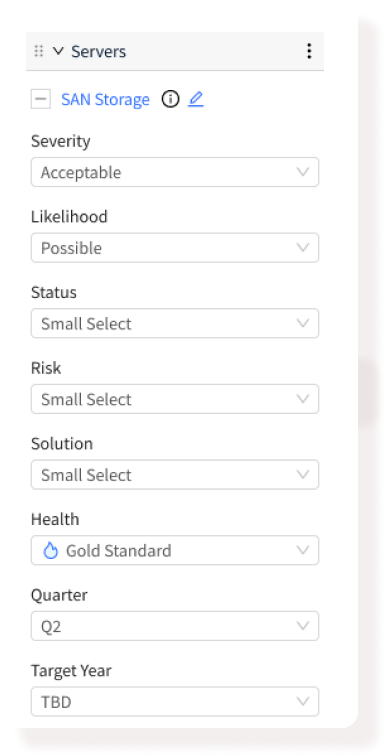Click the arrow in the Risk select field
The image size is (386, 756).
tap(303, 399)
